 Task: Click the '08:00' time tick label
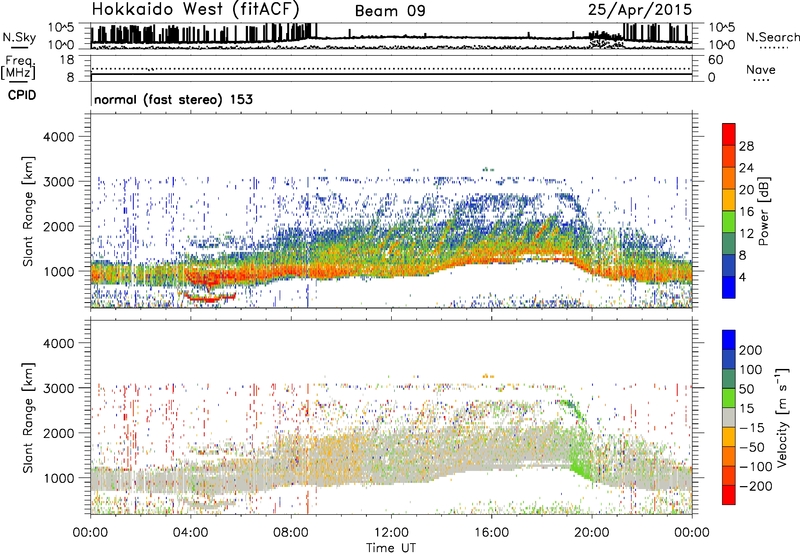291,533
